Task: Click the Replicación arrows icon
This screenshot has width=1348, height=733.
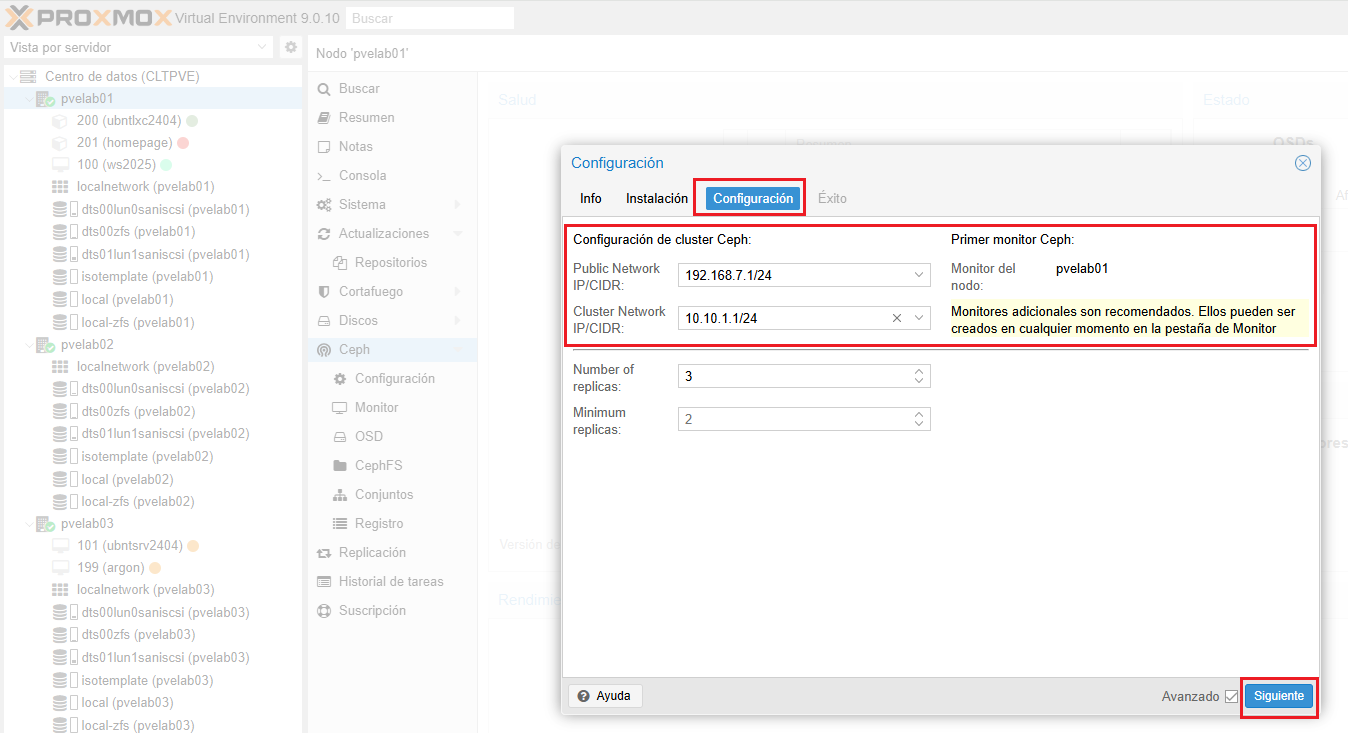Action: point(324,553)
